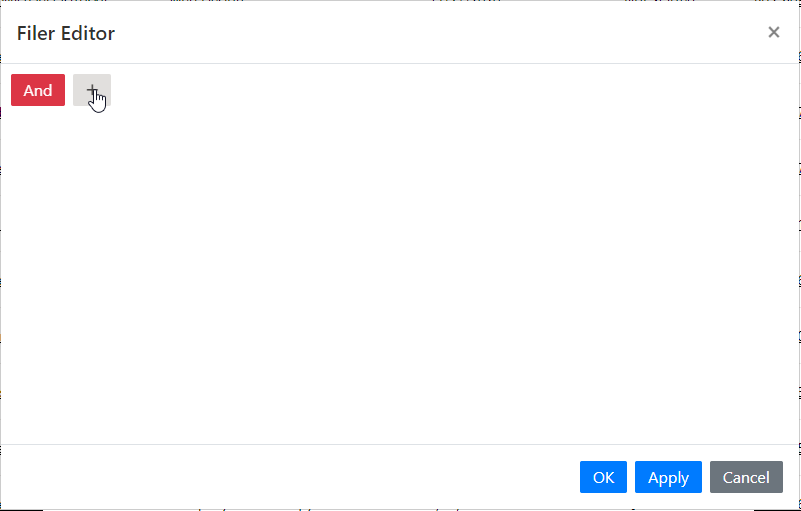This screenshot has width=801, height=511.
Task: Click the empty filter criteria area
Action: click(400, 276)
